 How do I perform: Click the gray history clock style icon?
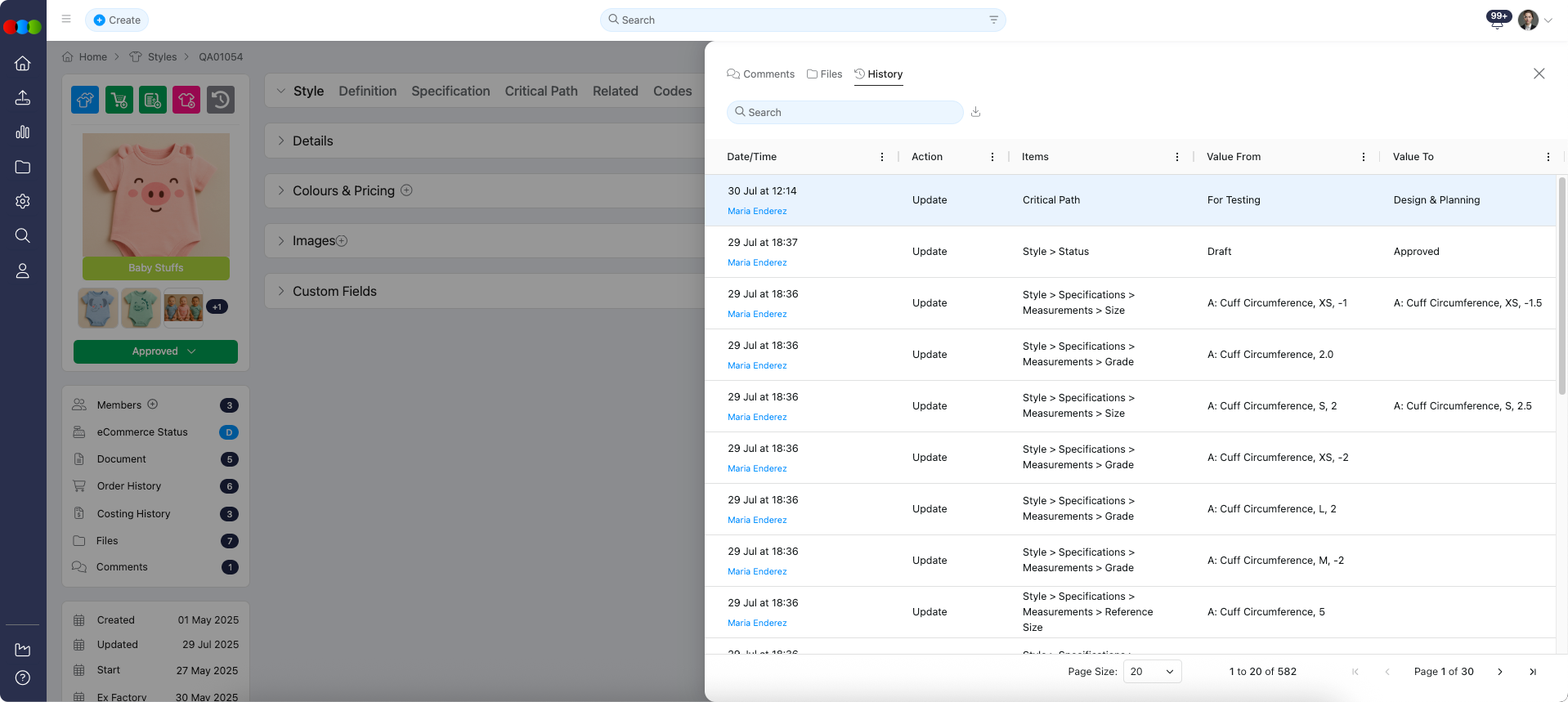[220, 100]
